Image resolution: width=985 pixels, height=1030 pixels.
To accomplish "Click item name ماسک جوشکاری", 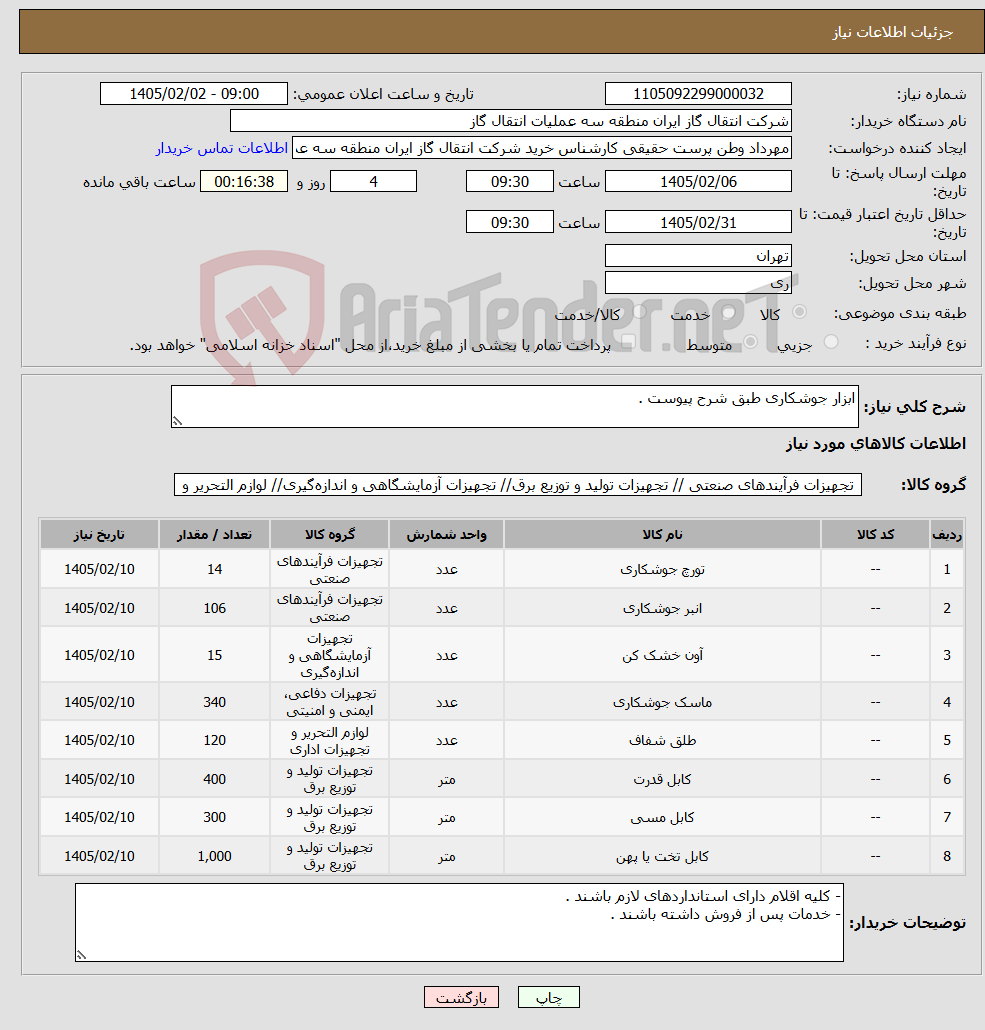I will click(662, 702).
